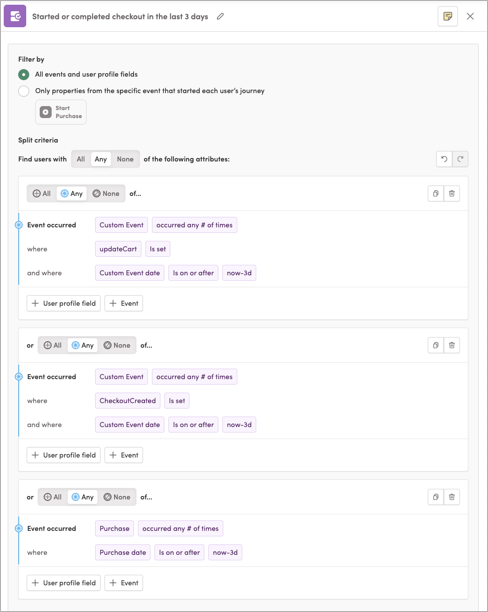Add User profile field to CheckoutCreated group

tap(64, 455)
